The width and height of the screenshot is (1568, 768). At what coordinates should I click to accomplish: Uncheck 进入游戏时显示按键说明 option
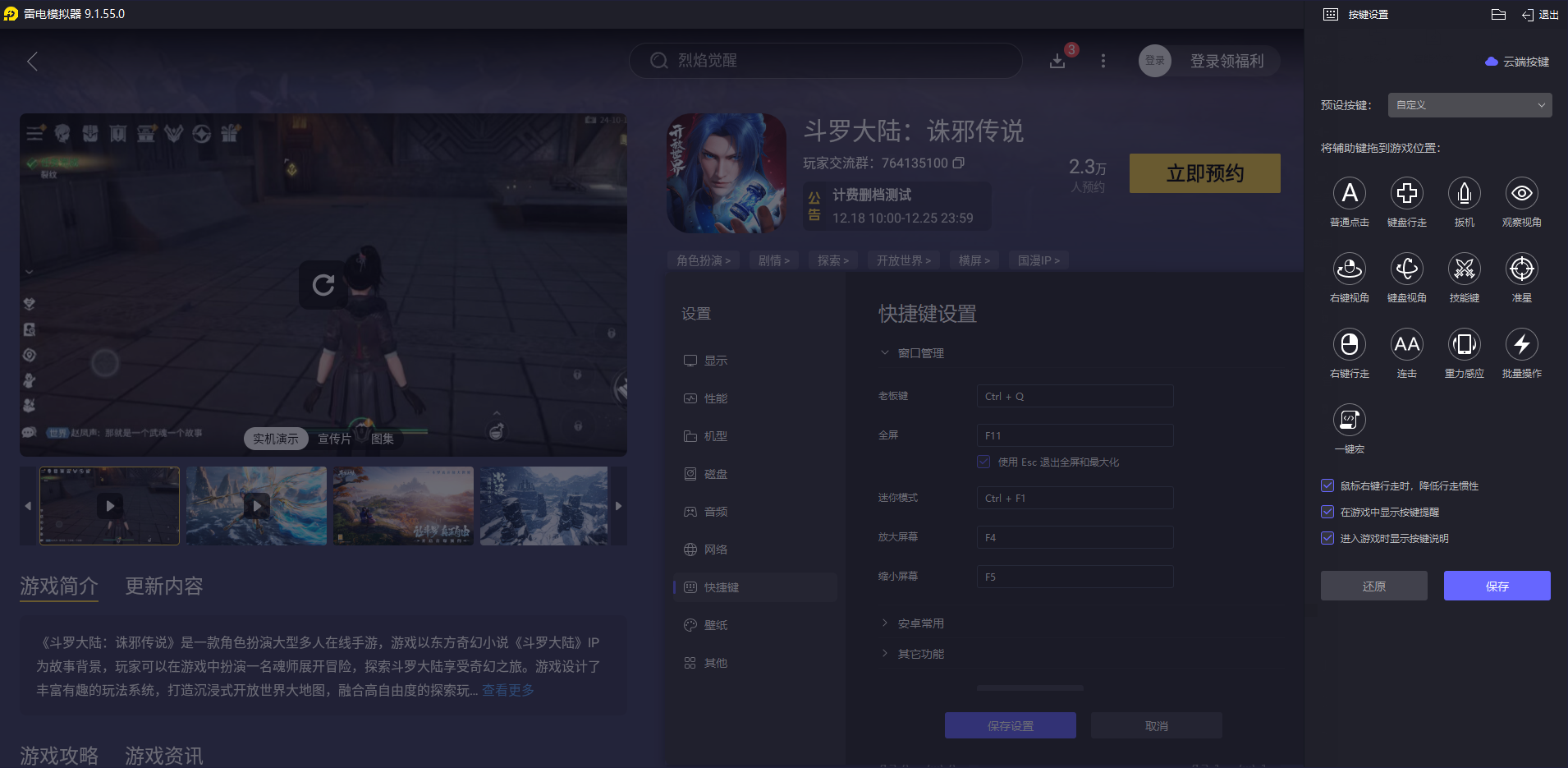pyautogui.click(x=1327, y=538)
